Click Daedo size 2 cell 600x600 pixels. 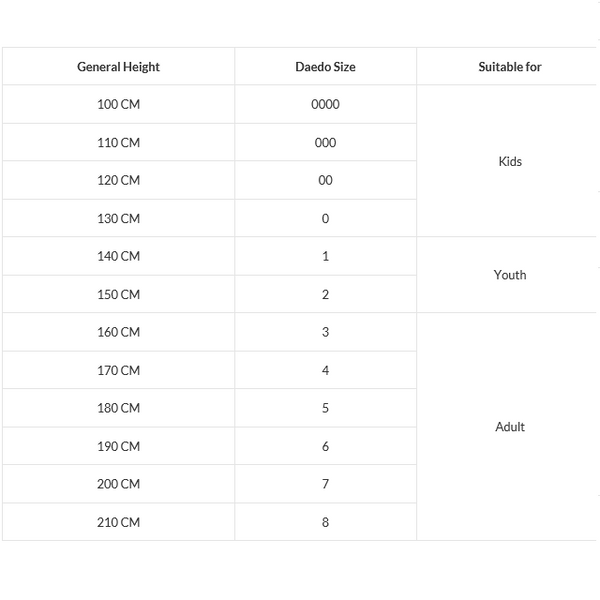325,294
